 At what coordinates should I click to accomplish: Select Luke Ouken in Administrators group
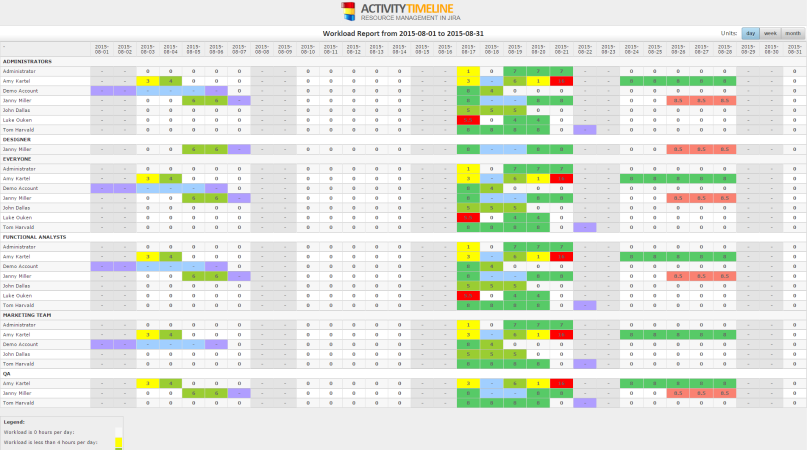(x=17, y=119)
